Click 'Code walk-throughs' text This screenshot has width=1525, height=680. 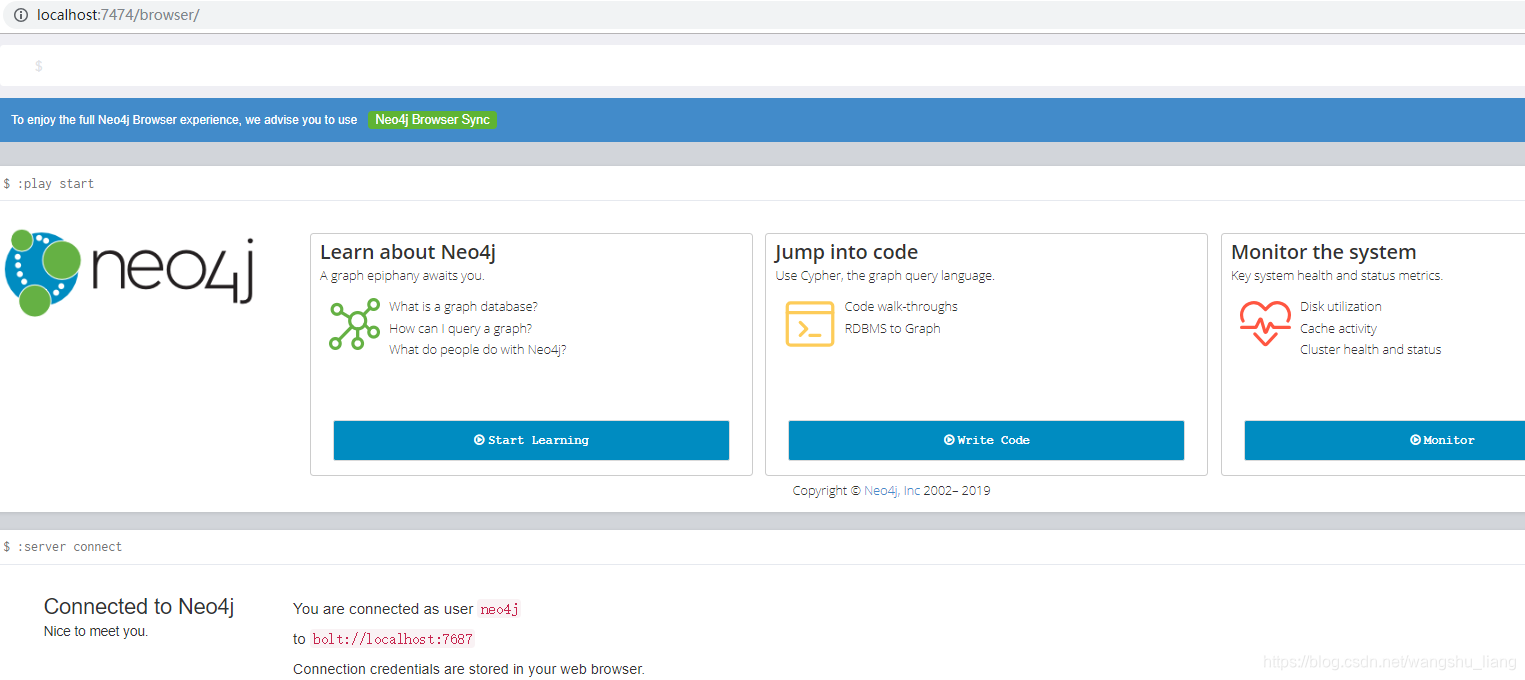[901, 307]
